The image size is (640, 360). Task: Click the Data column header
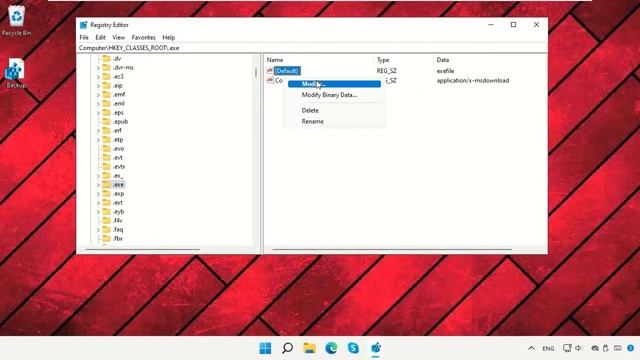pos(443,60)
